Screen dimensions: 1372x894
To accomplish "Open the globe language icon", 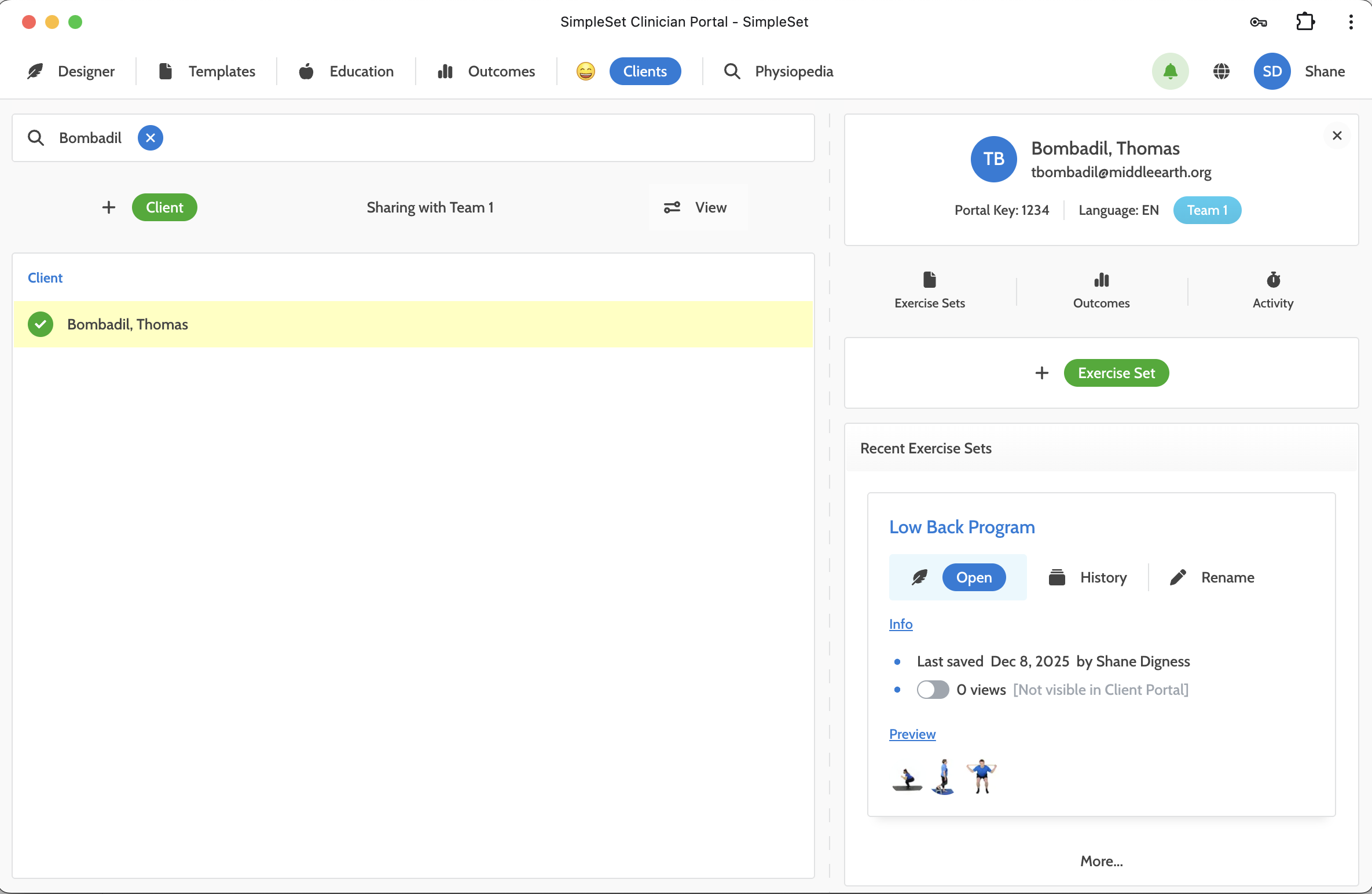I will point(1221,71).
